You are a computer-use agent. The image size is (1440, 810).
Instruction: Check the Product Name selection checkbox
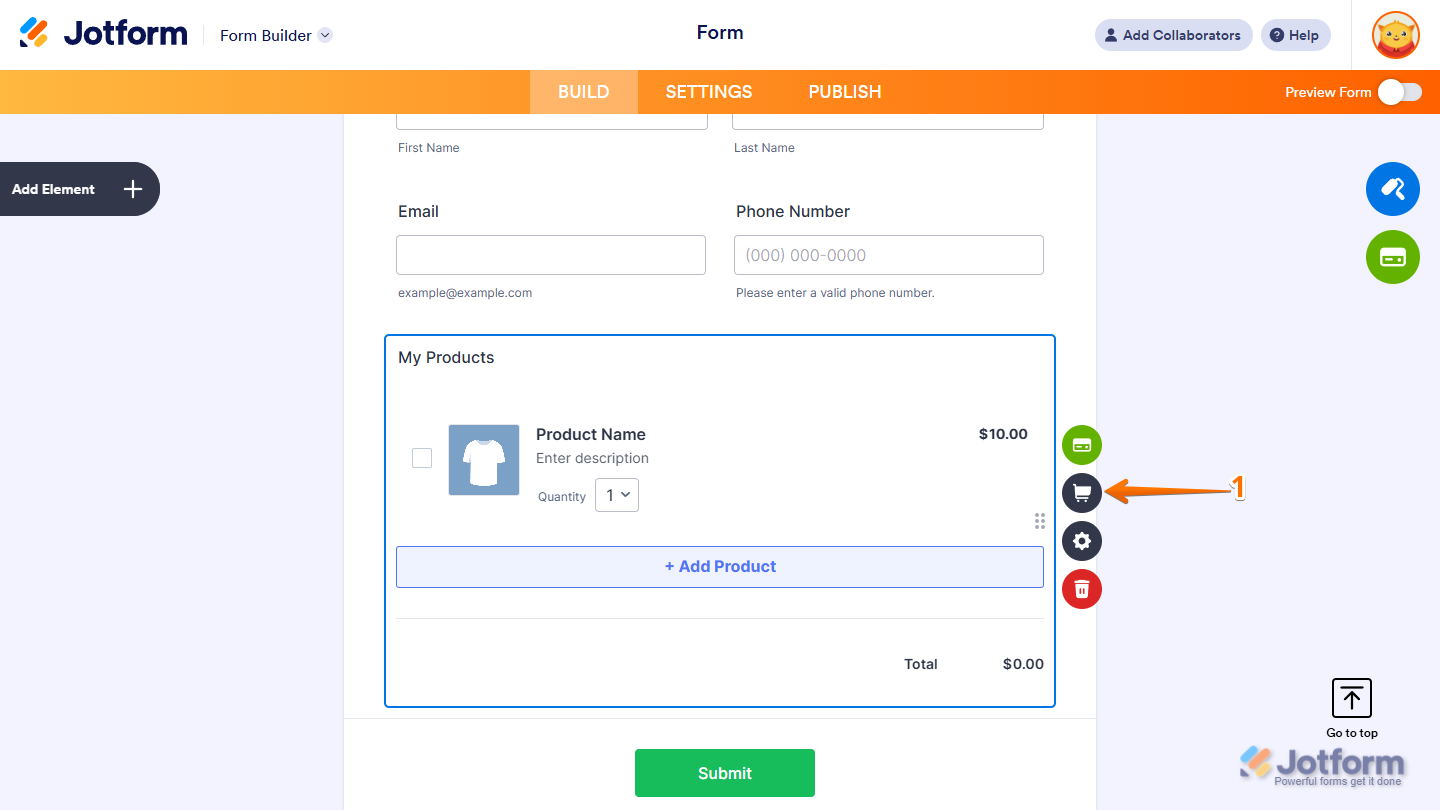(422, 457)
